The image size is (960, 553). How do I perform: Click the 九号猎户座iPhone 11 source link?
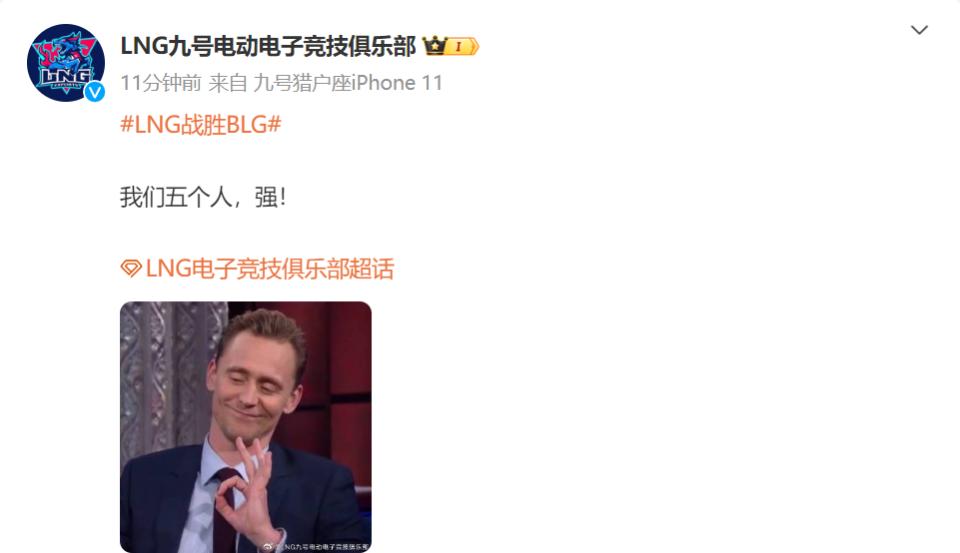coord(348,83)
